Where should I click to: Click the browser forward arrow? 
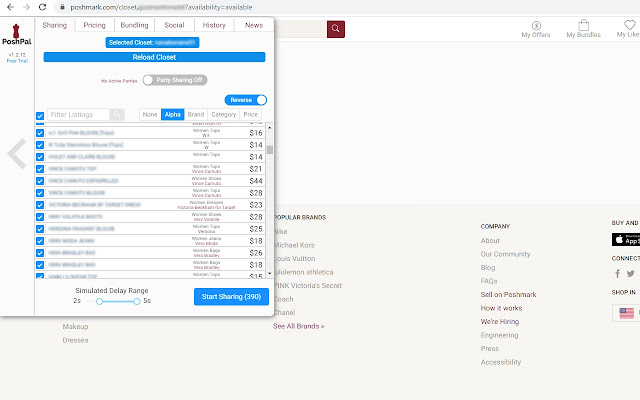[26, 7]
